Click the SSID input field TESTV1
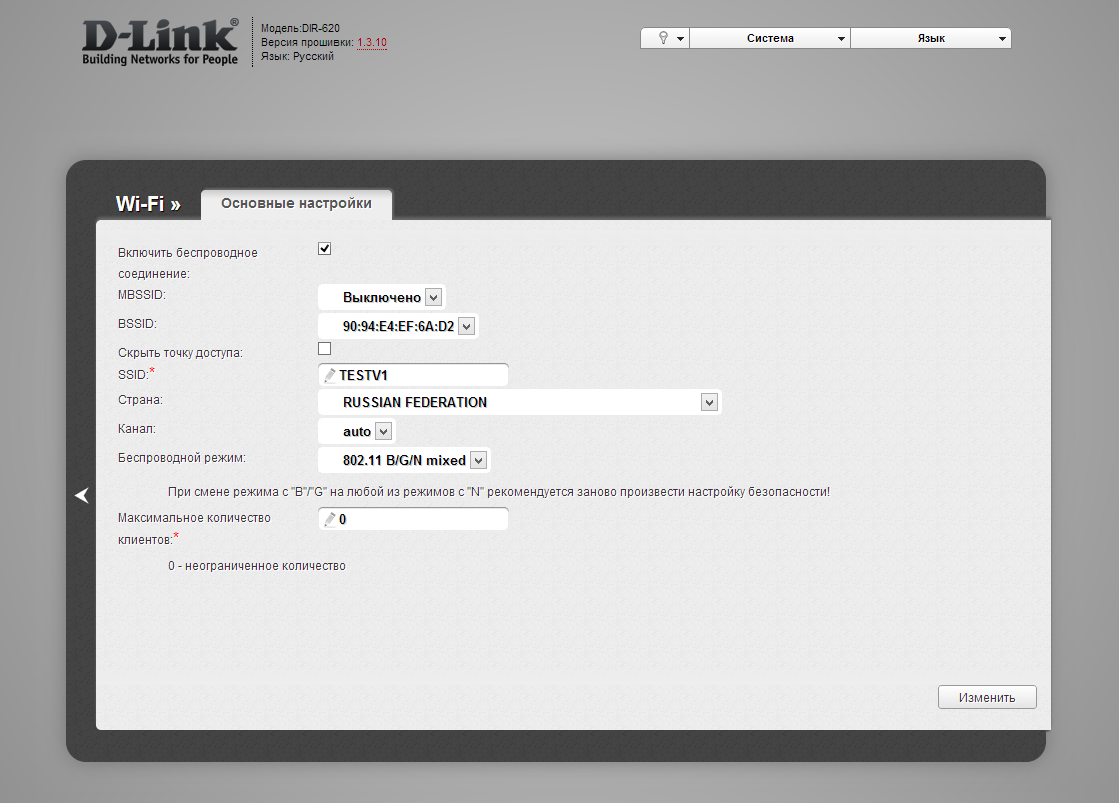The height and width of the screenshot is (803, 1119). [413, 375]
